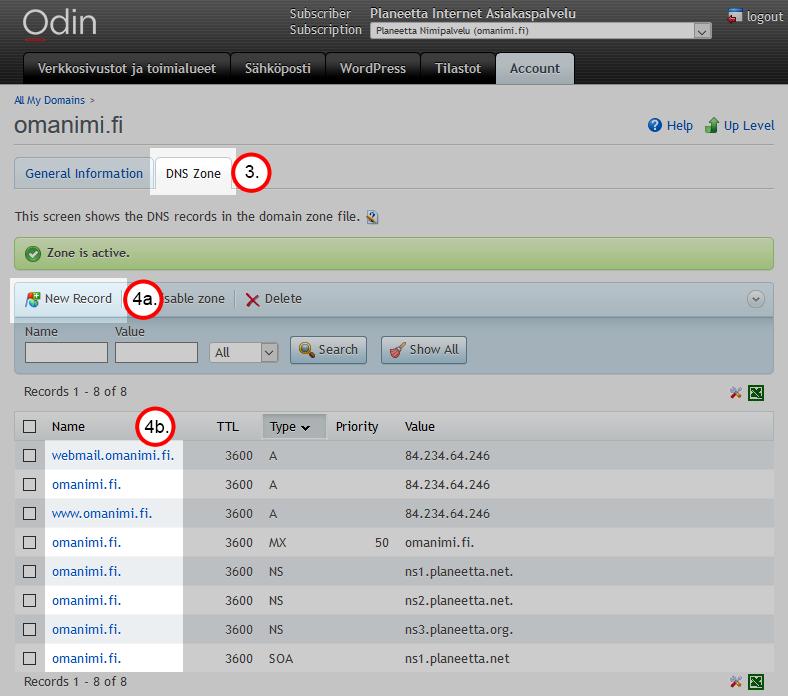Collapse the toolbar panel with round chevron
The width and height of the screenshot is (788, 696).
[x=755, y=299]
